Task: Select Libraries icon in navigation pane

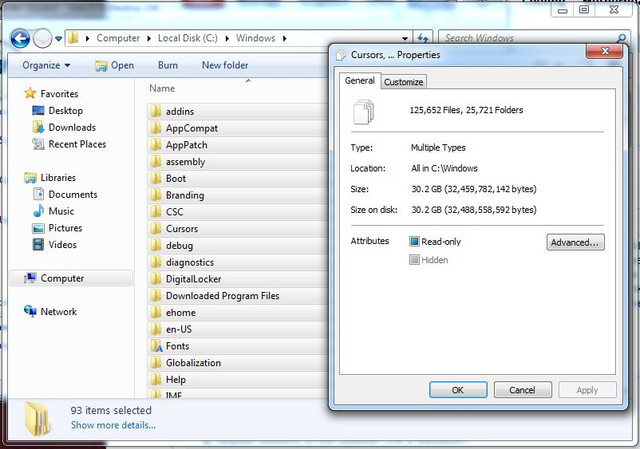Action: [x=30, y=178]
